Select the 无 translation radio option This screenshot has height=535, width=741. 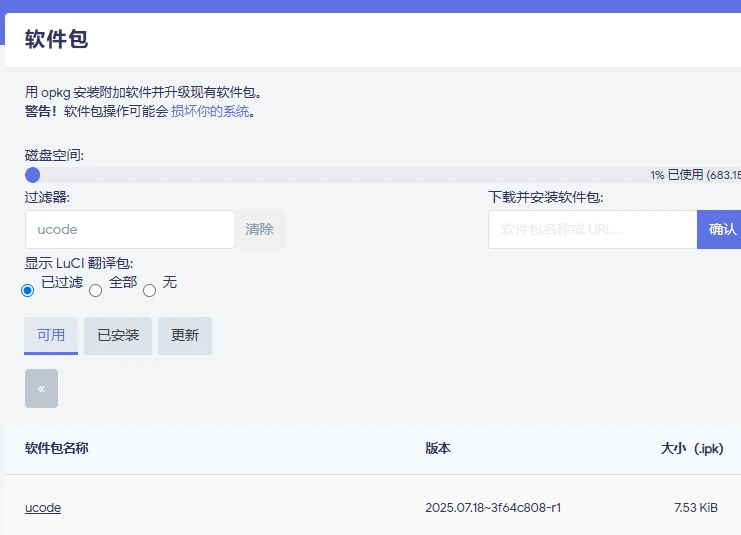click(x=150, y=291)
